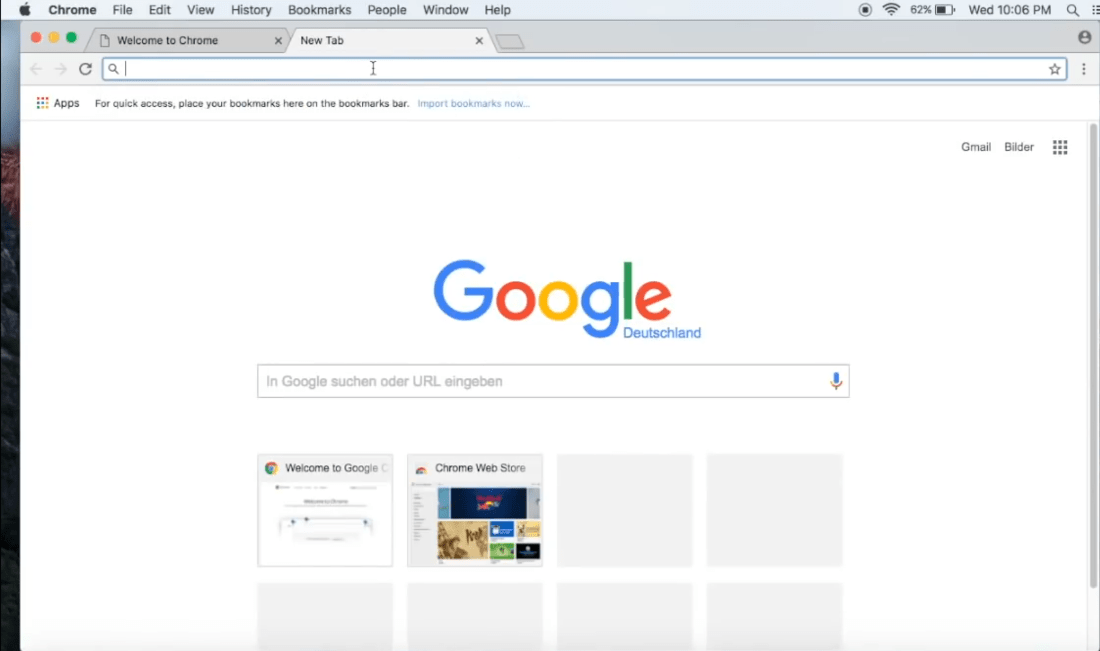Screen dimensions: 1100x651
Task: Open the View menu
Action: point(201,10)
